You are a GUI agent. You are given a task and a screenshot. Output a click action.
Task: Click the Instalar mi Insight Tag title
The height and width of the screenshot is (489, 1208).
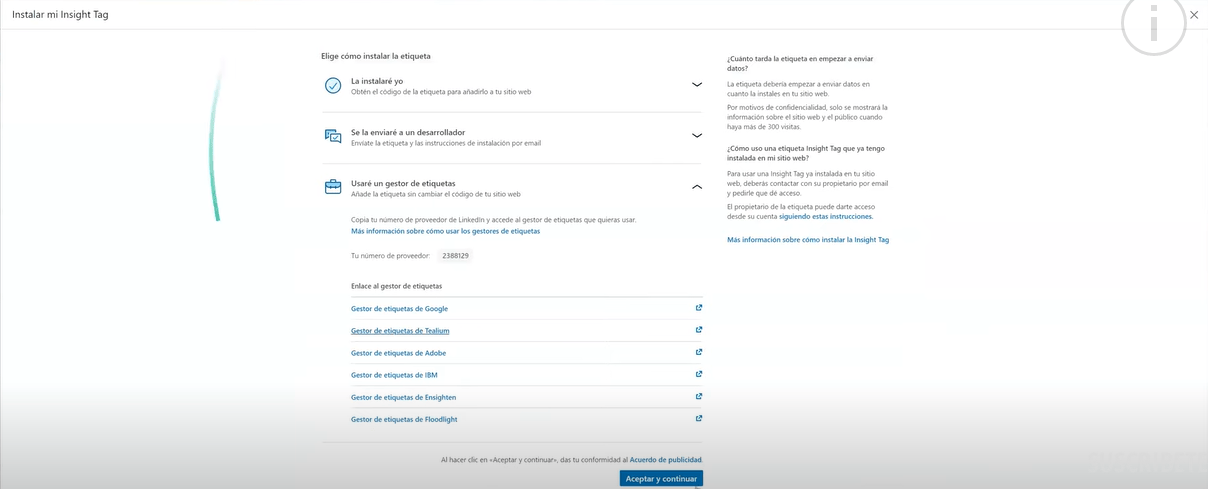(x=60, y=15)
